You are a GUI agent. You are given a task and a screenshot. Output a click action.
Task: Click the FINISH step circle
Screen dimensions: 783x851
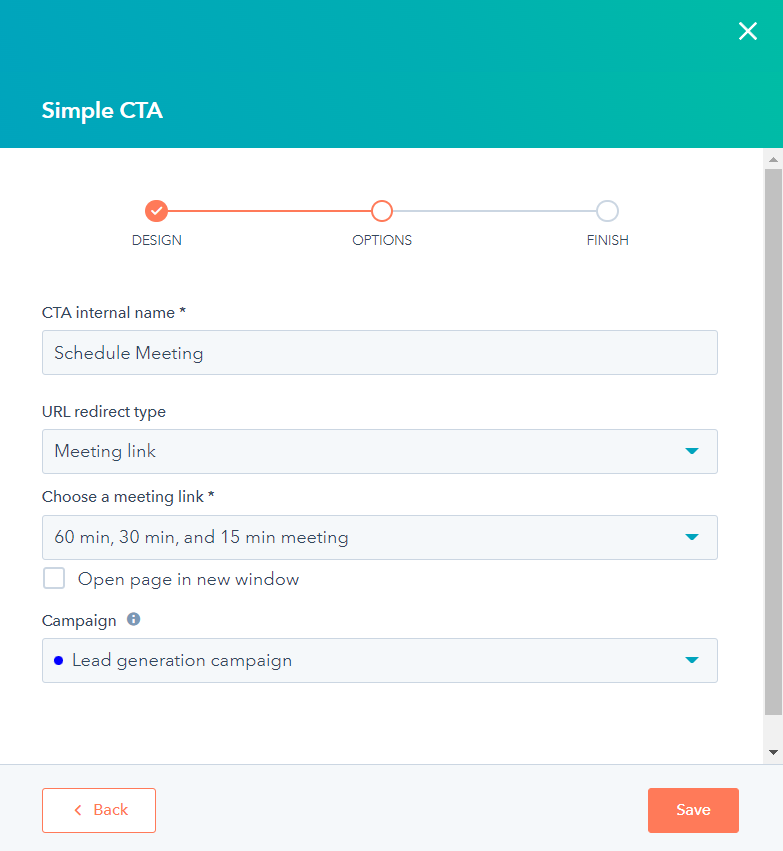pos(607,211)
